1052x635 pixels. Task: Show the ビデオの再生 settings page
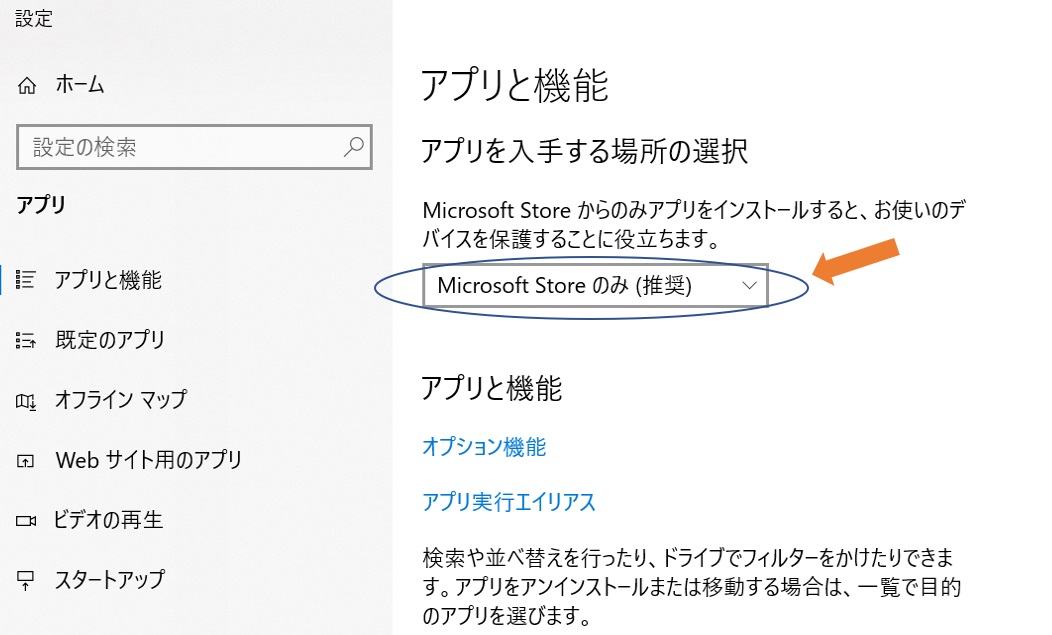(109, 520)
